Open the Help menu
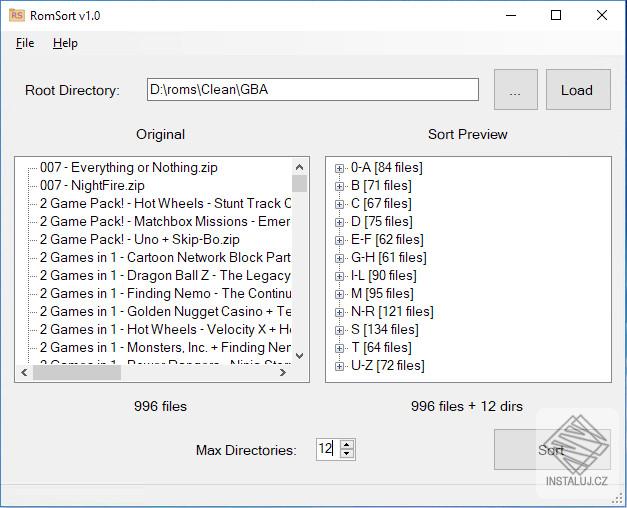627x508 pixels. (65, 43)
